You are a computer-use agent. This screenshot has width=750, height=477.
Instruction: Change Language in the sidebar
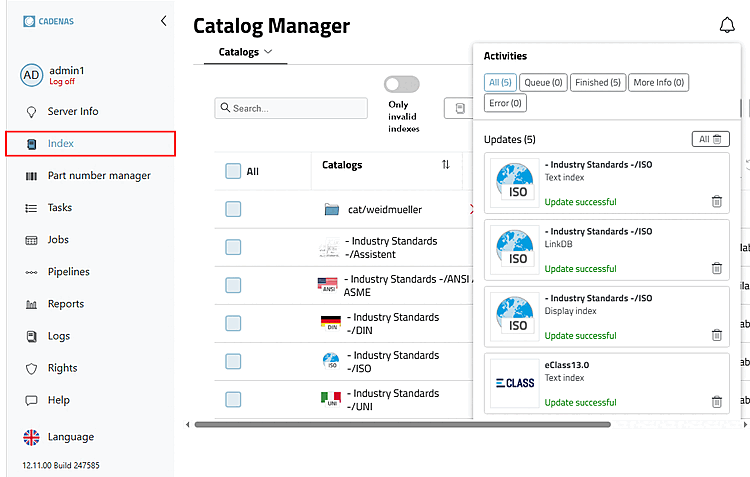pyautogui.click(x=70, y=437)
